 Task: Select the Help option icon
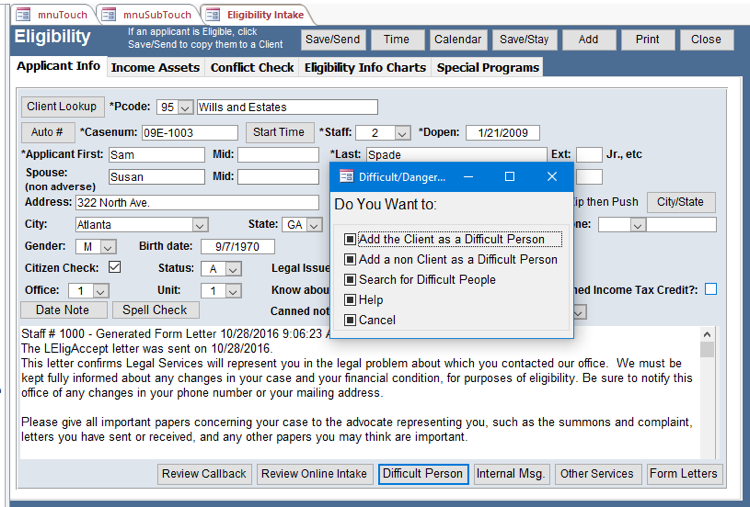tap(350, 300)
